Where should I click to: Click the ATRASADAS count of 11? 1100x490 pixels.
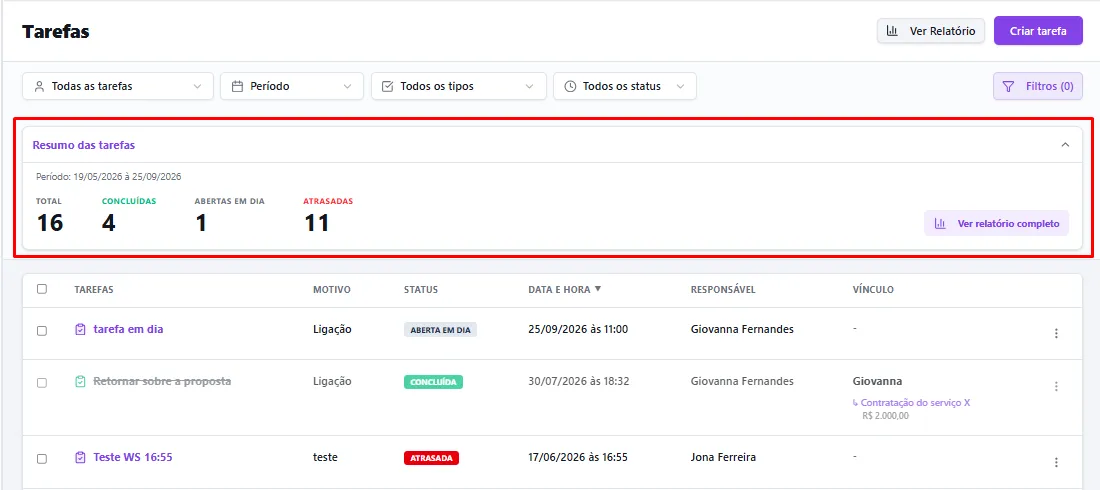[317, 223]
